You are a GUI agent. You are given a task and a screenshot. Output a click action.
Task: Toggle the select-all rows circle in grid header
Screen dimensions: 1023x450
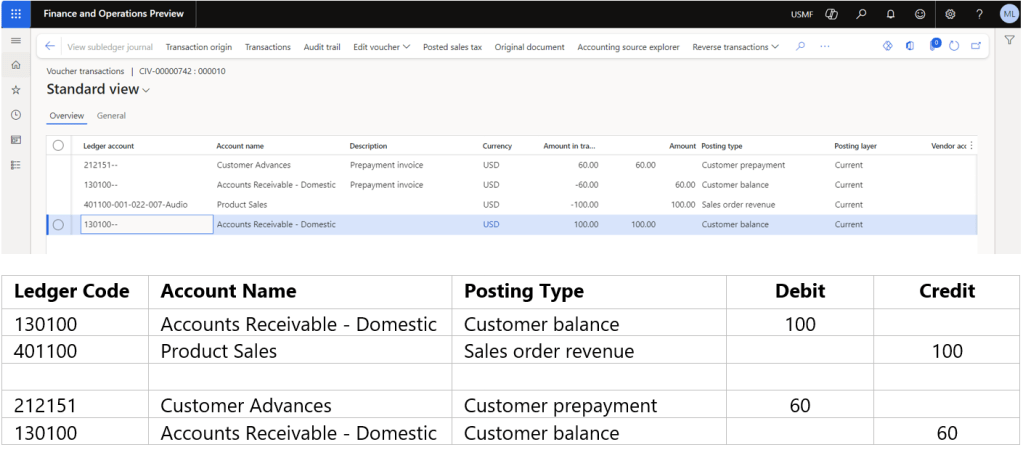(x=58, y=146)
